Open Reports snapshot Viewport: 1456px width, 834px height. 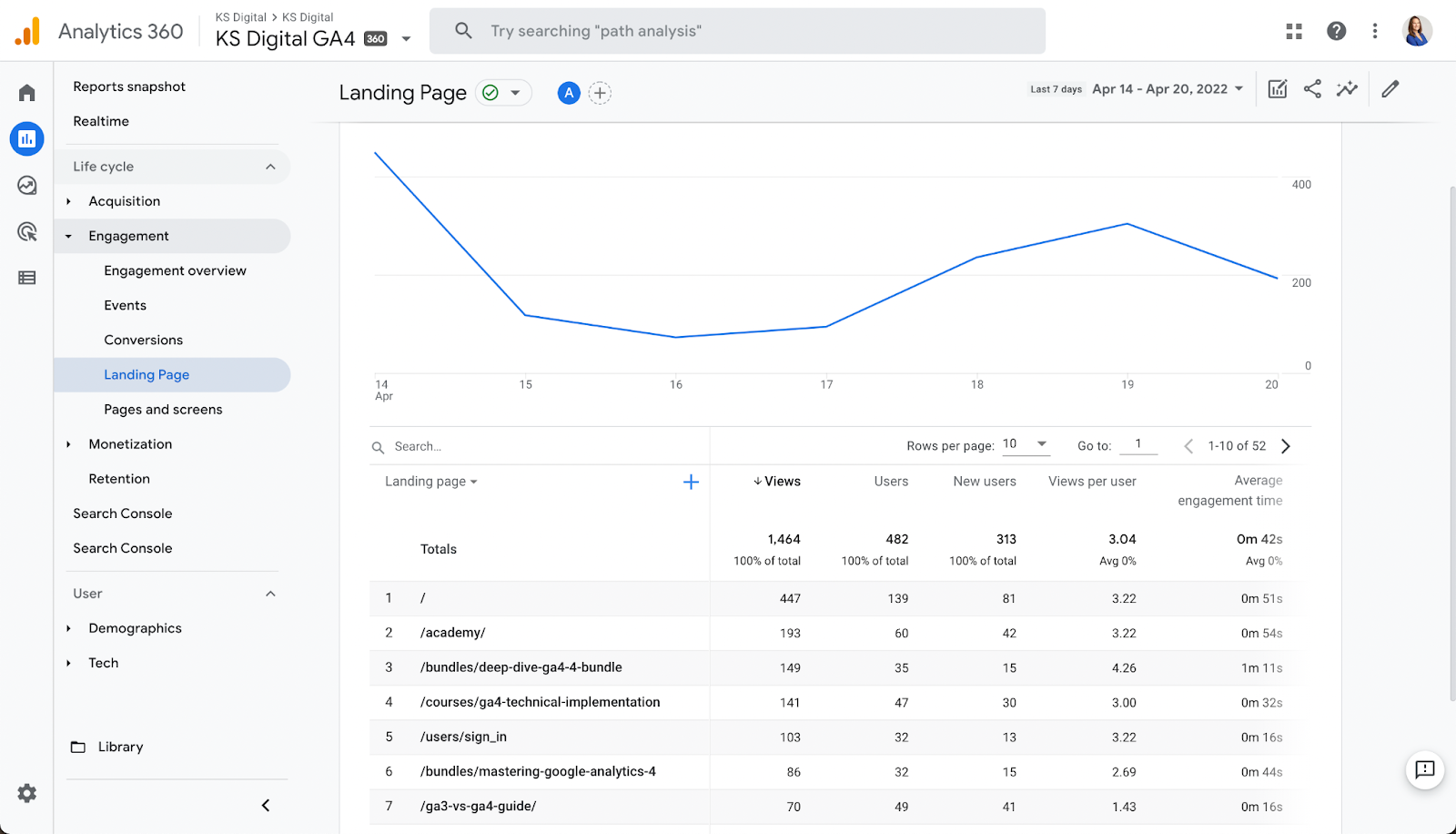click(x=129, y=86)
